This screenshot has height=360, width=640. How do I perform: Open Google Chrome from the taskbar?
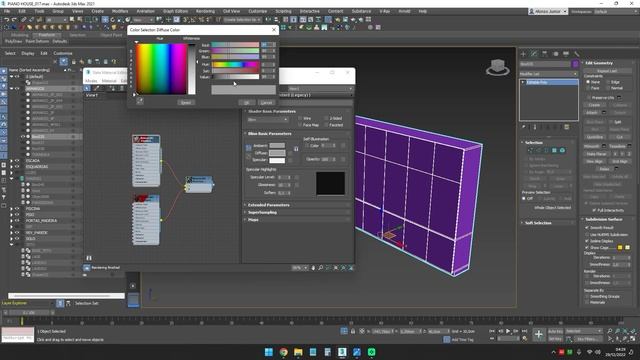283,352
